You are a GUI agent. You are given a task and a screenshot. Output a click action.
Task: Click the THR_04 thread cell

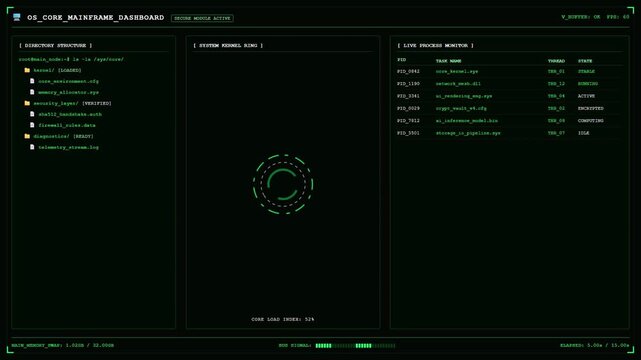[x=556, y=96]
